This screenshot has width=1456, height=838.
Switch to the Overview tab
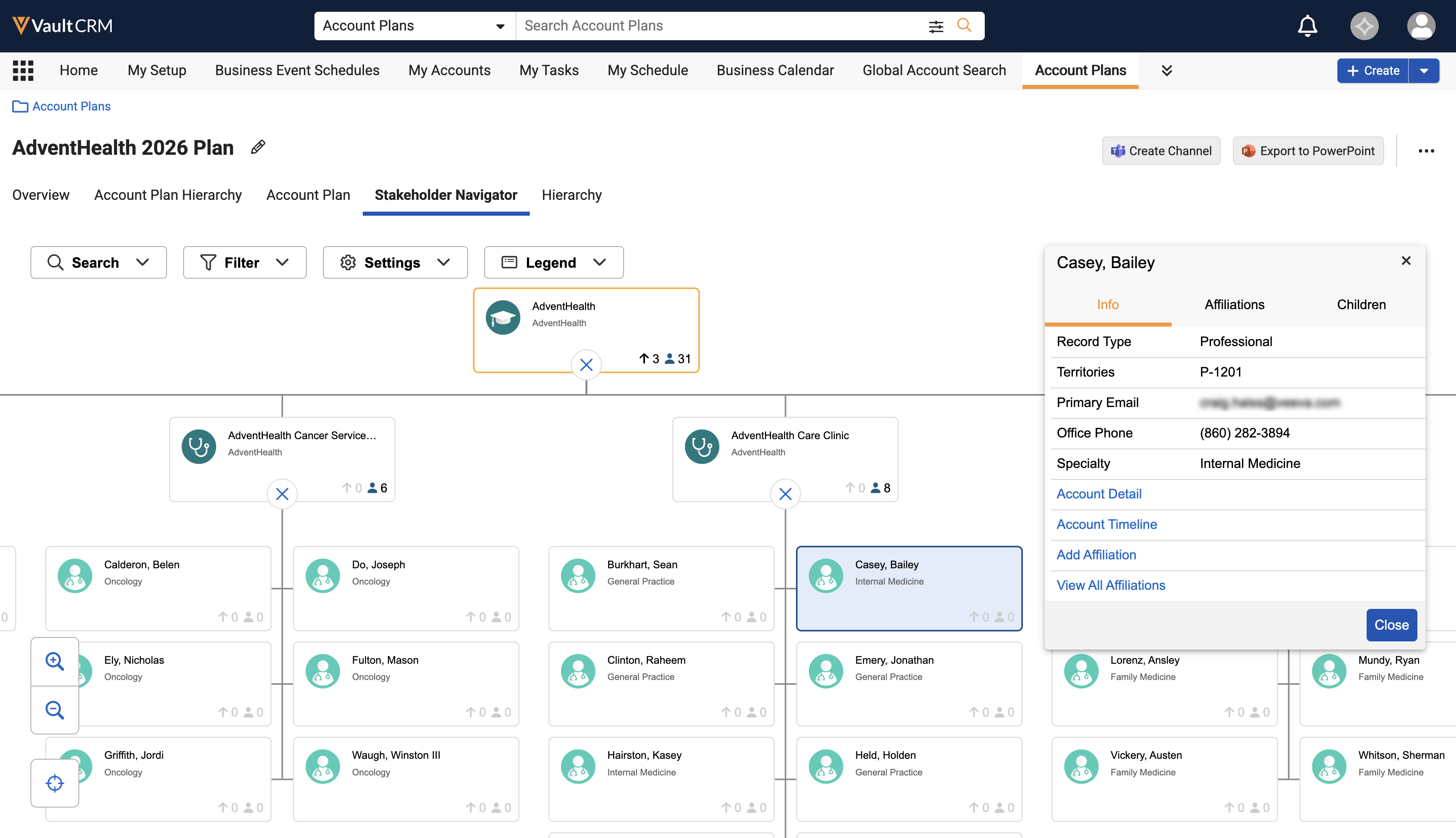[x=41, y=195]
